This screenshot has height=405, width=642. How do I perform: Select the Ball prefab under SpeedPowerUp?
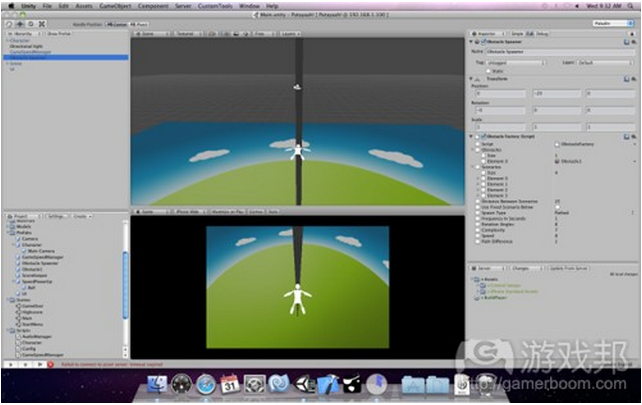[x=31, y=288]
